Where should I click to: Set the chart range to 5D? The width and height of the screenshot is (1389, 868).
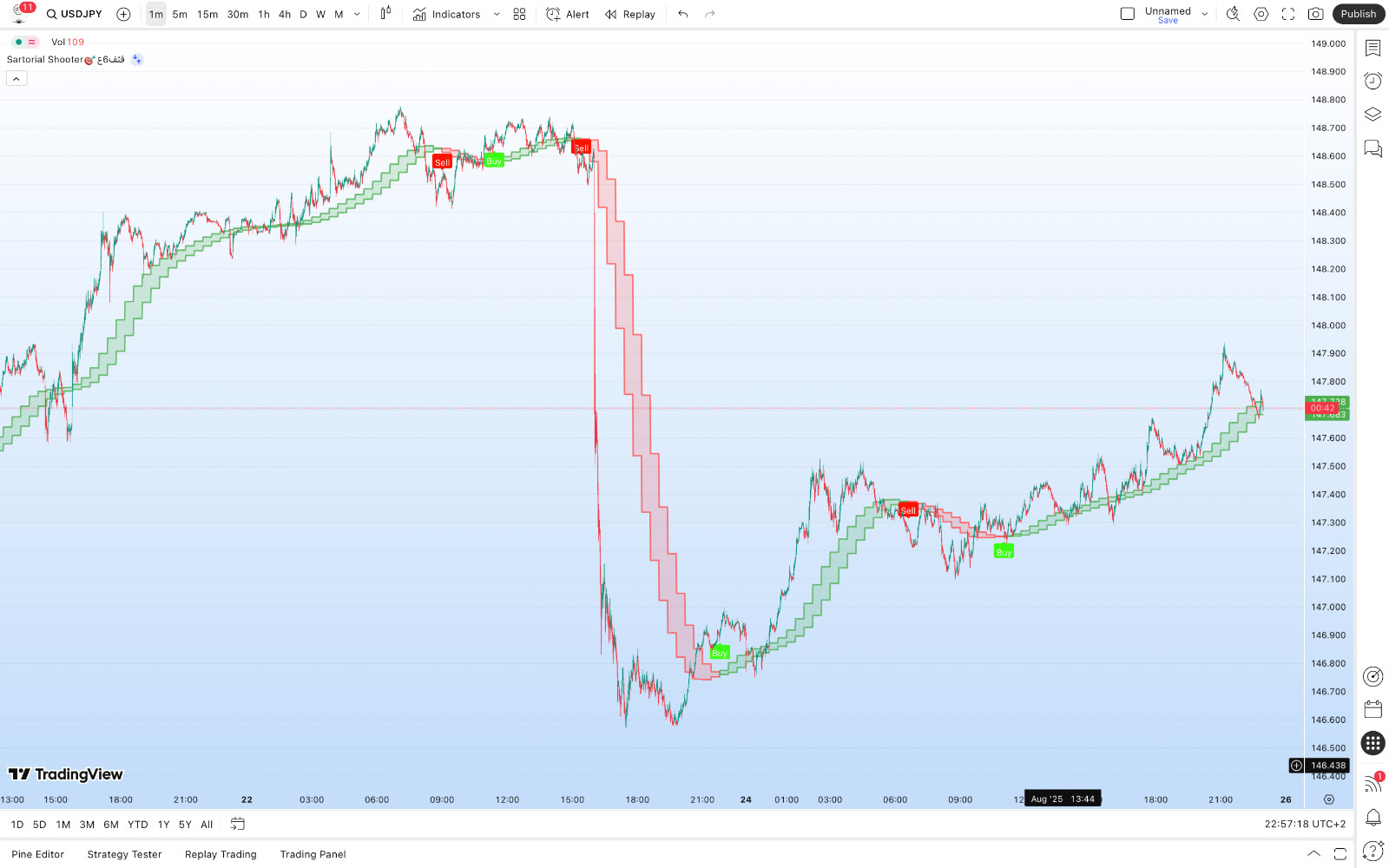[39, 825]
